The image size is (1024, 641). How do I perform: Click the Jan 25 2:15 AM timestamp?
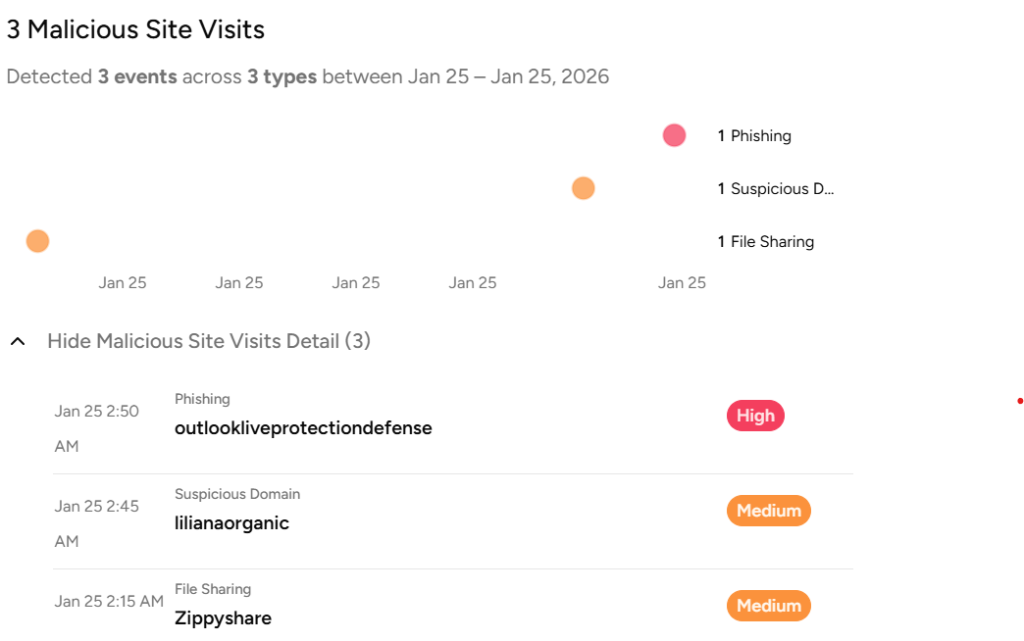click(x=109, y=601)
